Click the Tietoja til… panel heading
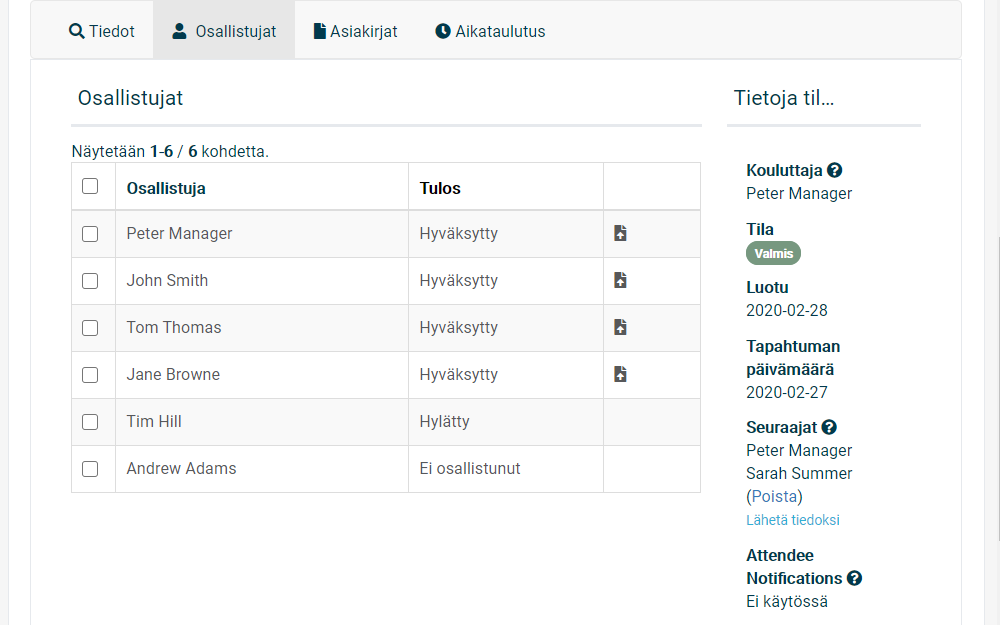The height and width of the screenshot is (625, 1000). [x=784, y=98]
